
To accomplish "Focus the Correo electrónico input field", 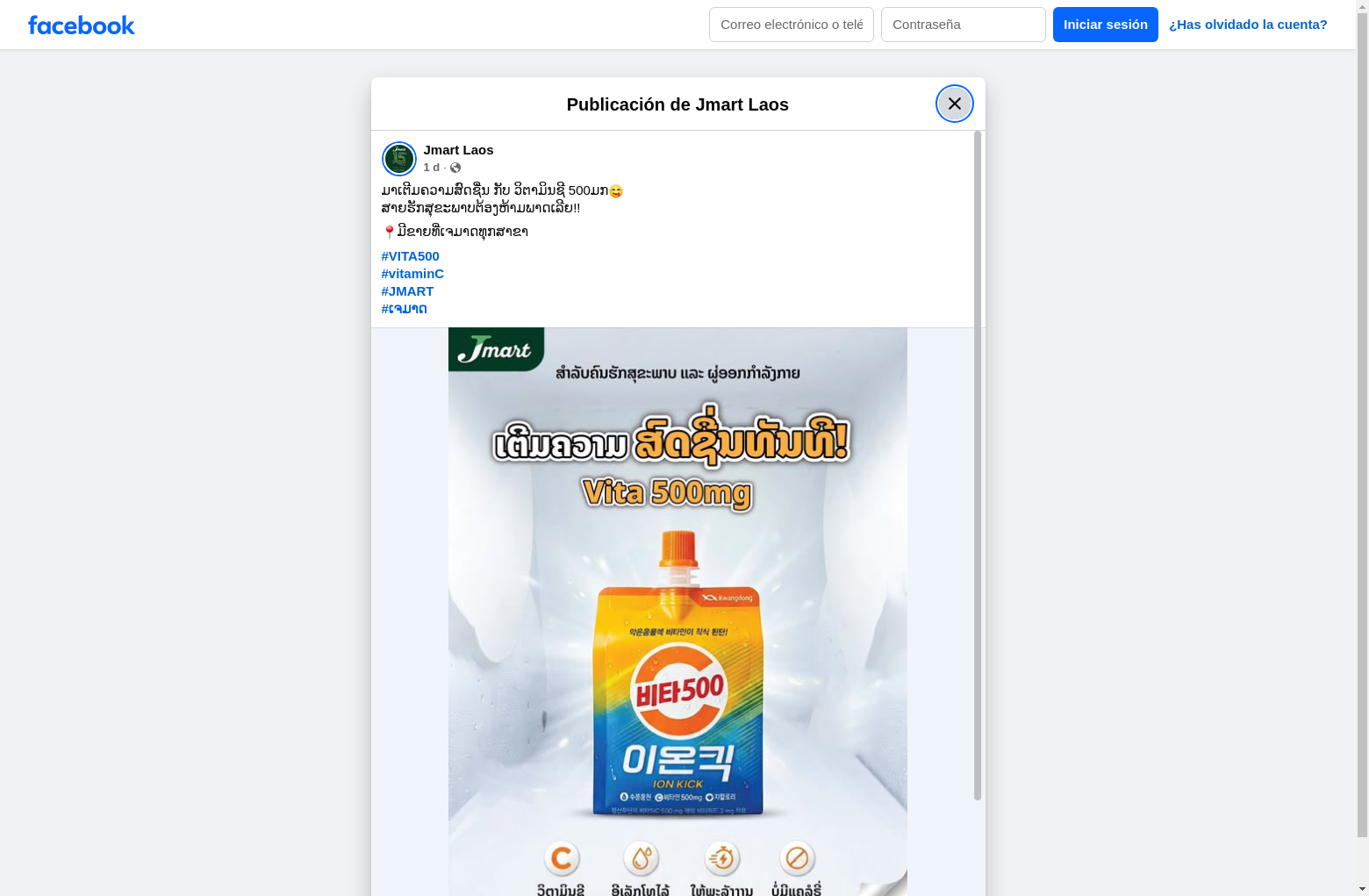I will click(x=792, y=25).
